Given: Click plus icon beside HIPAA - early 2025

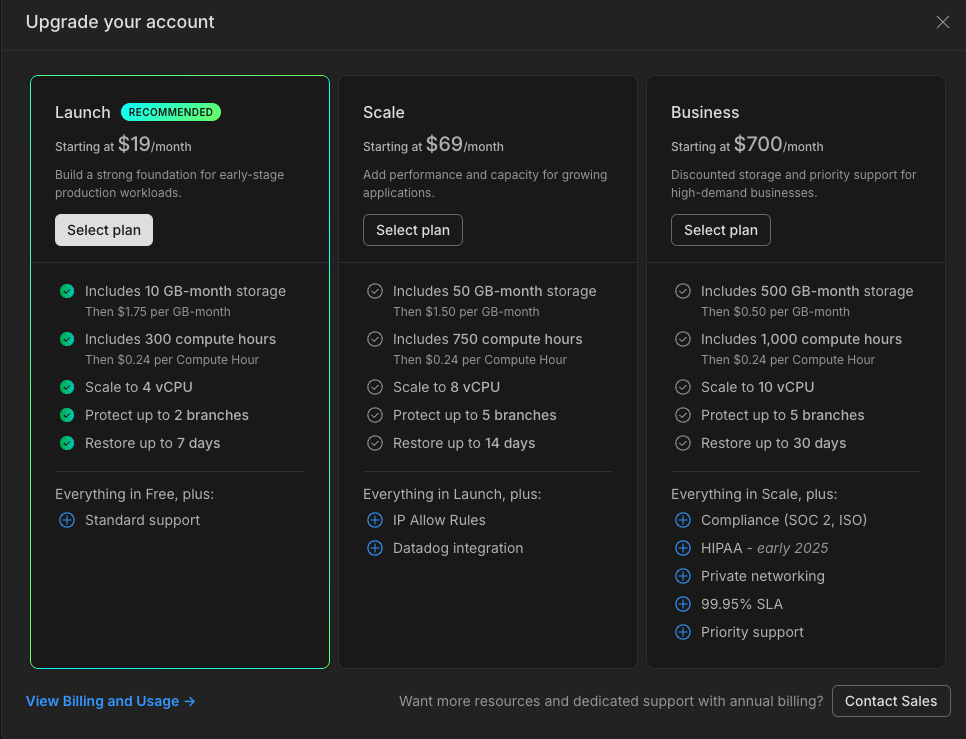Looking at the screenshot, I should 683,548.
